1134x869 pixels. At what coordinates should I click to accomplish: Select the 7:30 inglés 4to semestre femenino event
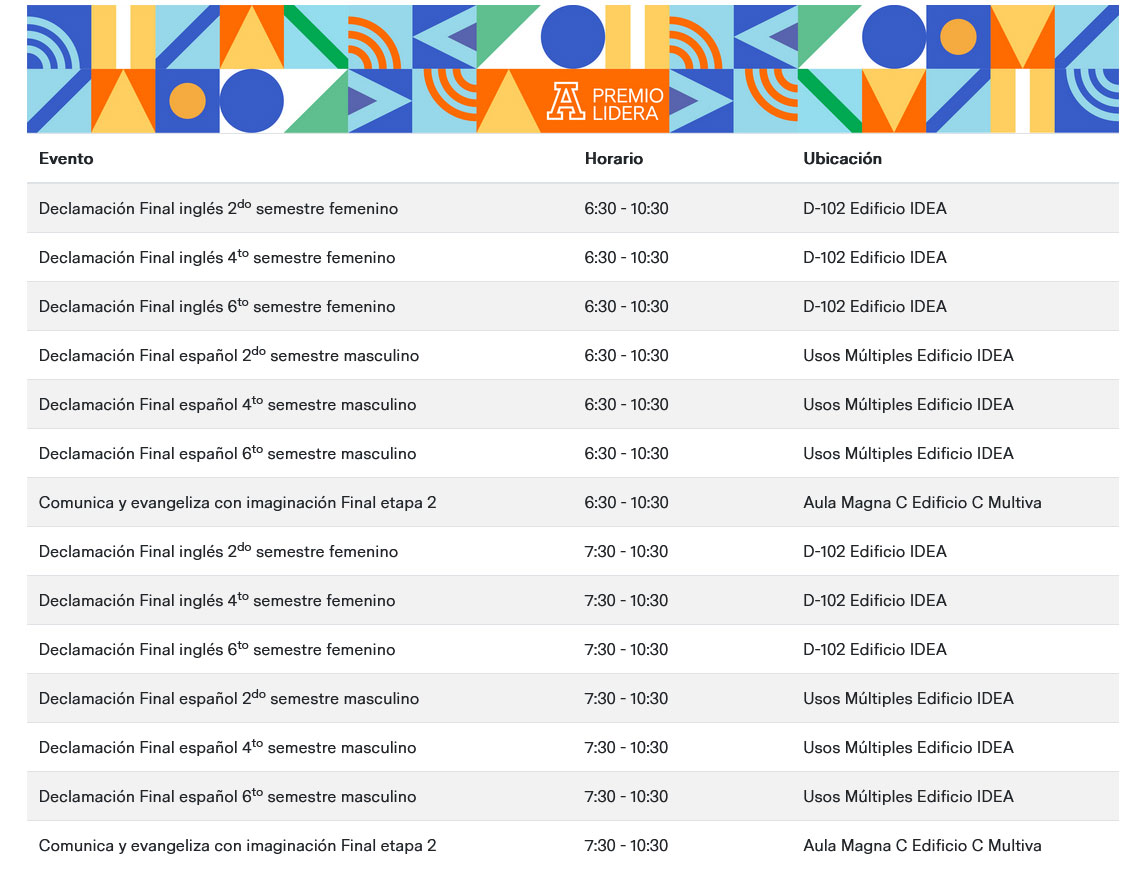pyautogui.click(x=217, y=600)
